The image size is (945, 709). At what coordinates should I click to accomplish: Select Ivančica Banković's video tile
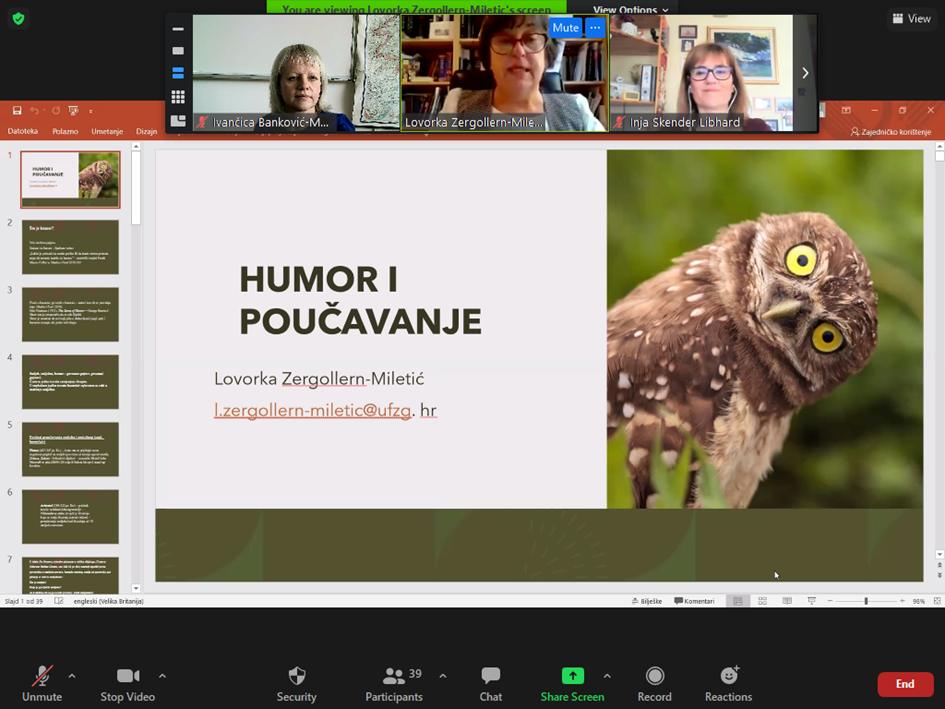(297, 73)
